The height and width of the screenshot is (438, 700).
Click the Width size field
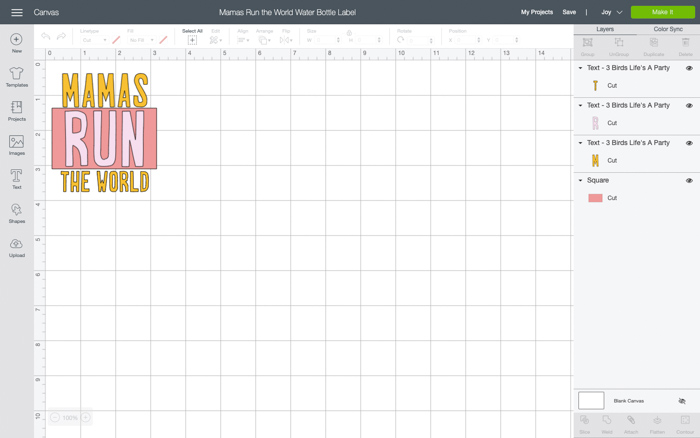(328, 40)
